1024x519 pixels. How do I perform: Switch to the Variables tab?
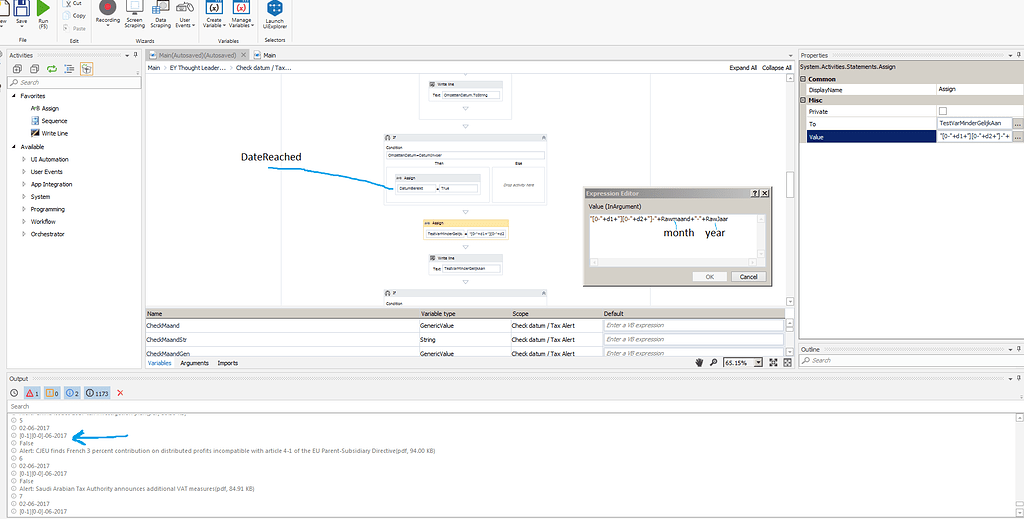pyautogui.click(x=159, y=363)
